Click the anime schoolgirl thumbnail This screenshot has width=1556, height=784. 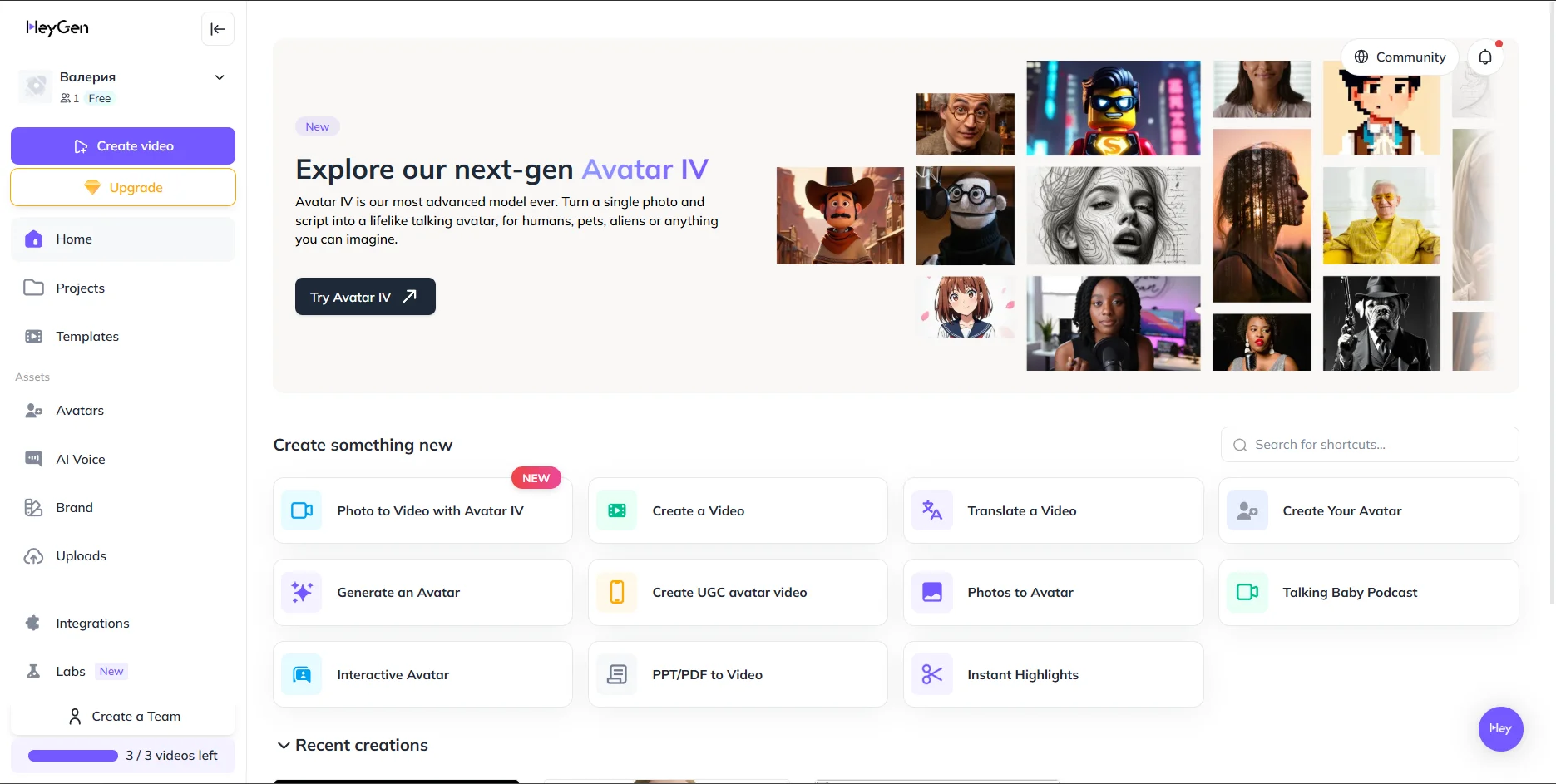pos(966,307)
